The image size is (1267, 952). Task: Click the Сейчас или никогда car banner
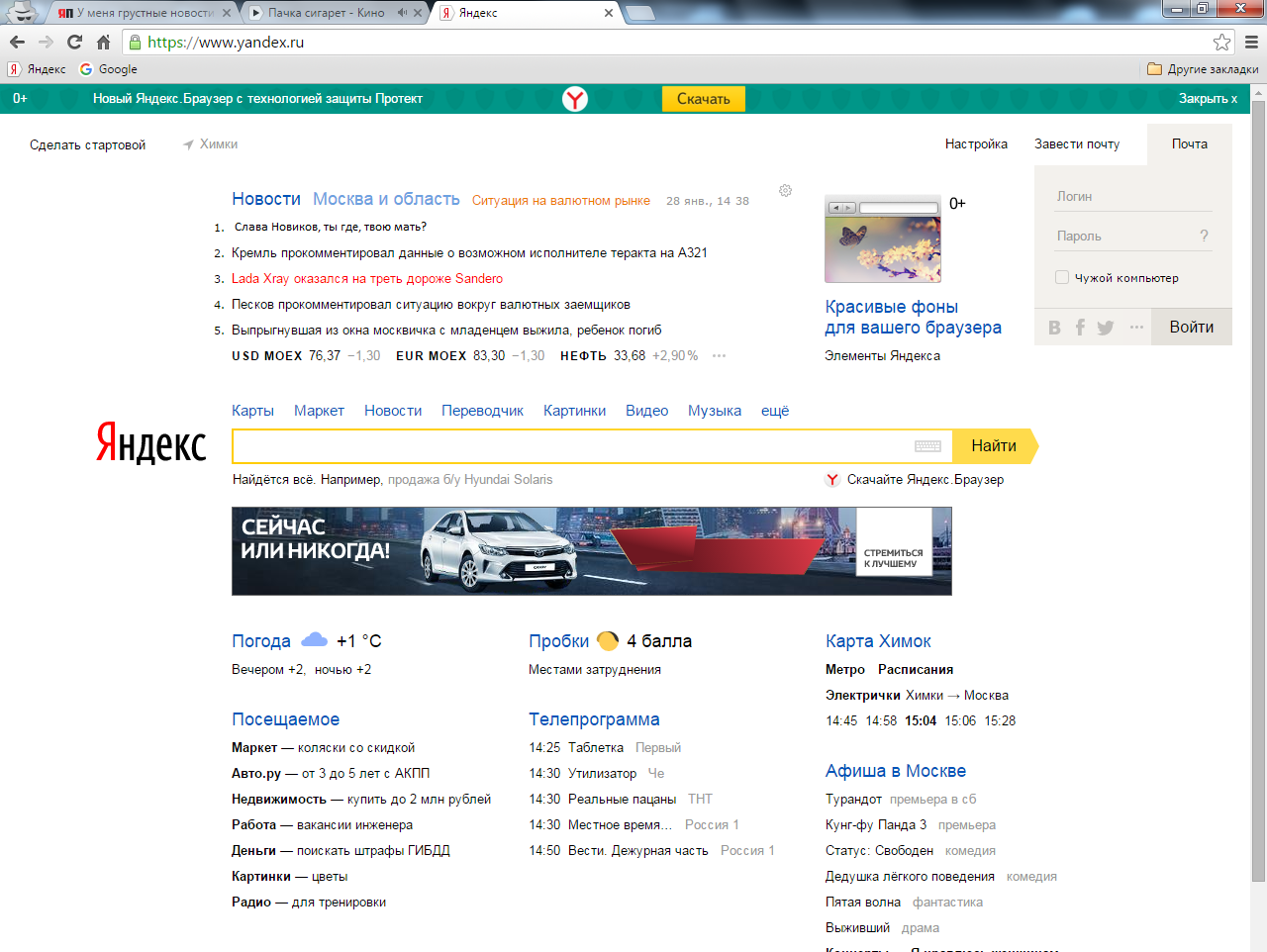tap(592, 551)
